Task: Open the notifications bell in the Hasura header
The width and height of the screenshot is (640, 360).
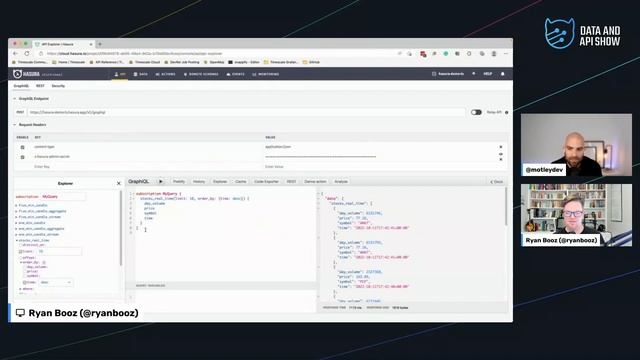Action: click(502, 74)
